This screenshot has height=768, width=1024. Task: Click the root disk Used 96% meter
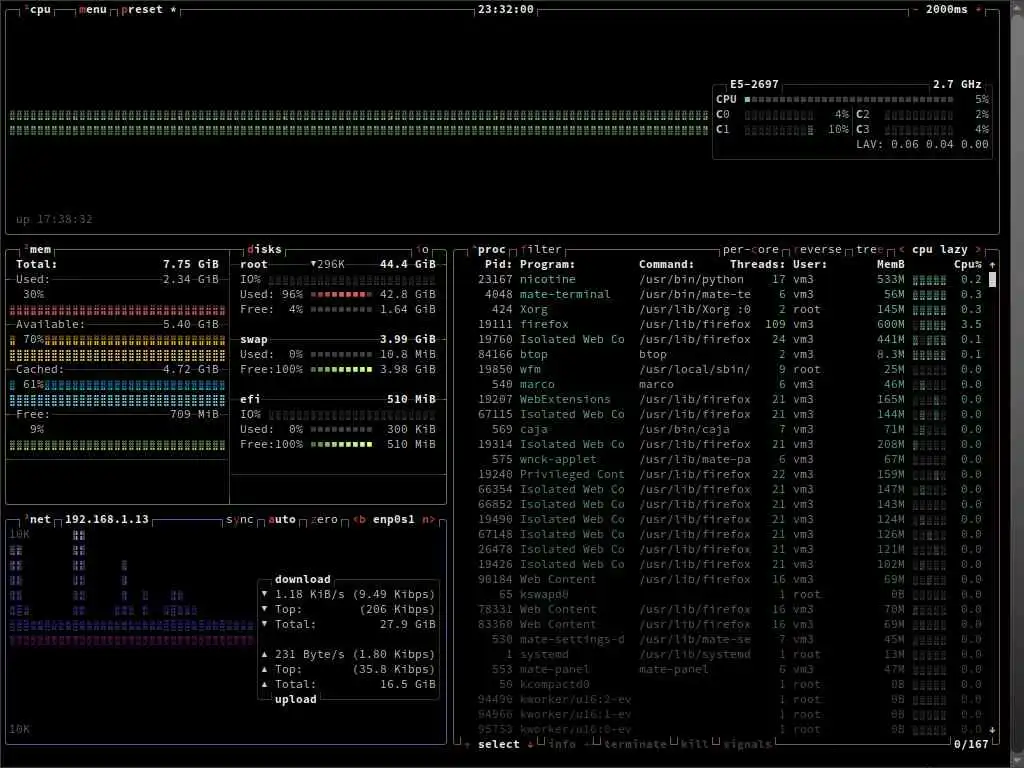point(341,295)
